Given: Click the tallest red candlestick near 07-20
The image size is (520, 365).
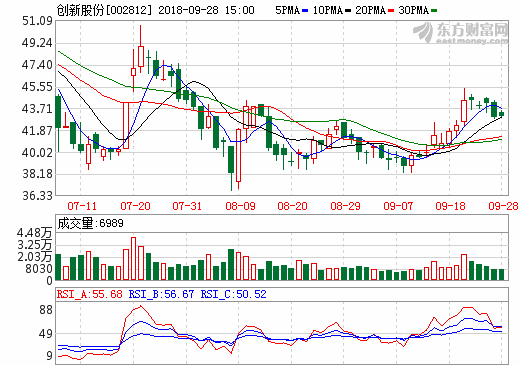Looking at the screenshot, I should point(126,125).
